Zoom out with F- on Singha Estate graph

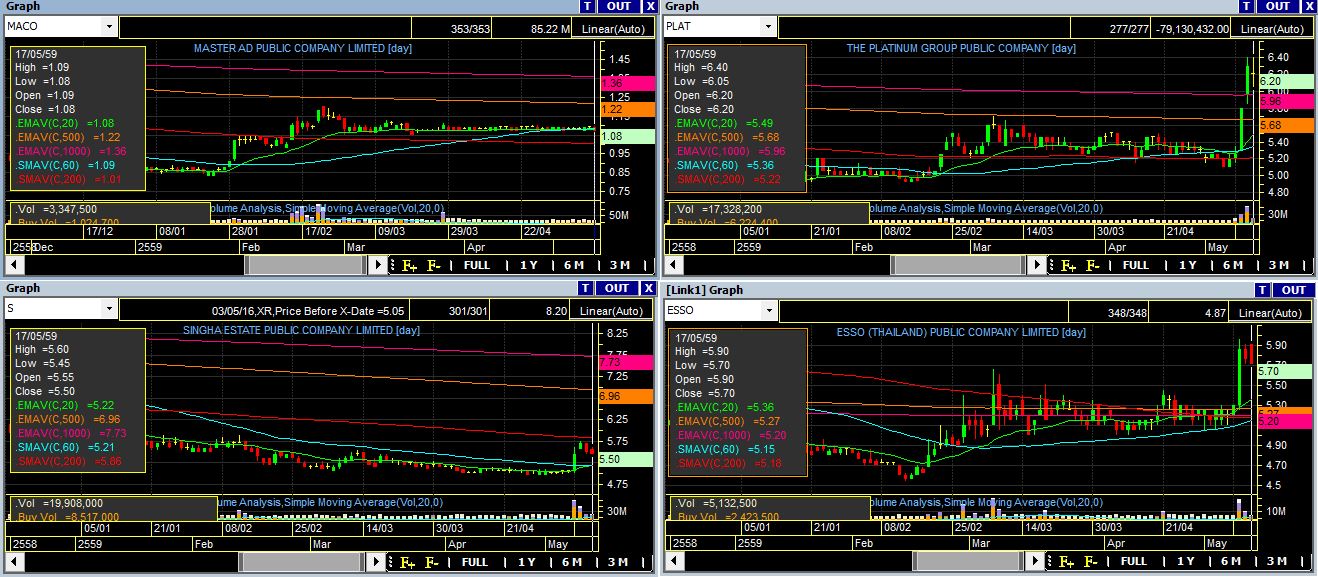coord(434,562)
